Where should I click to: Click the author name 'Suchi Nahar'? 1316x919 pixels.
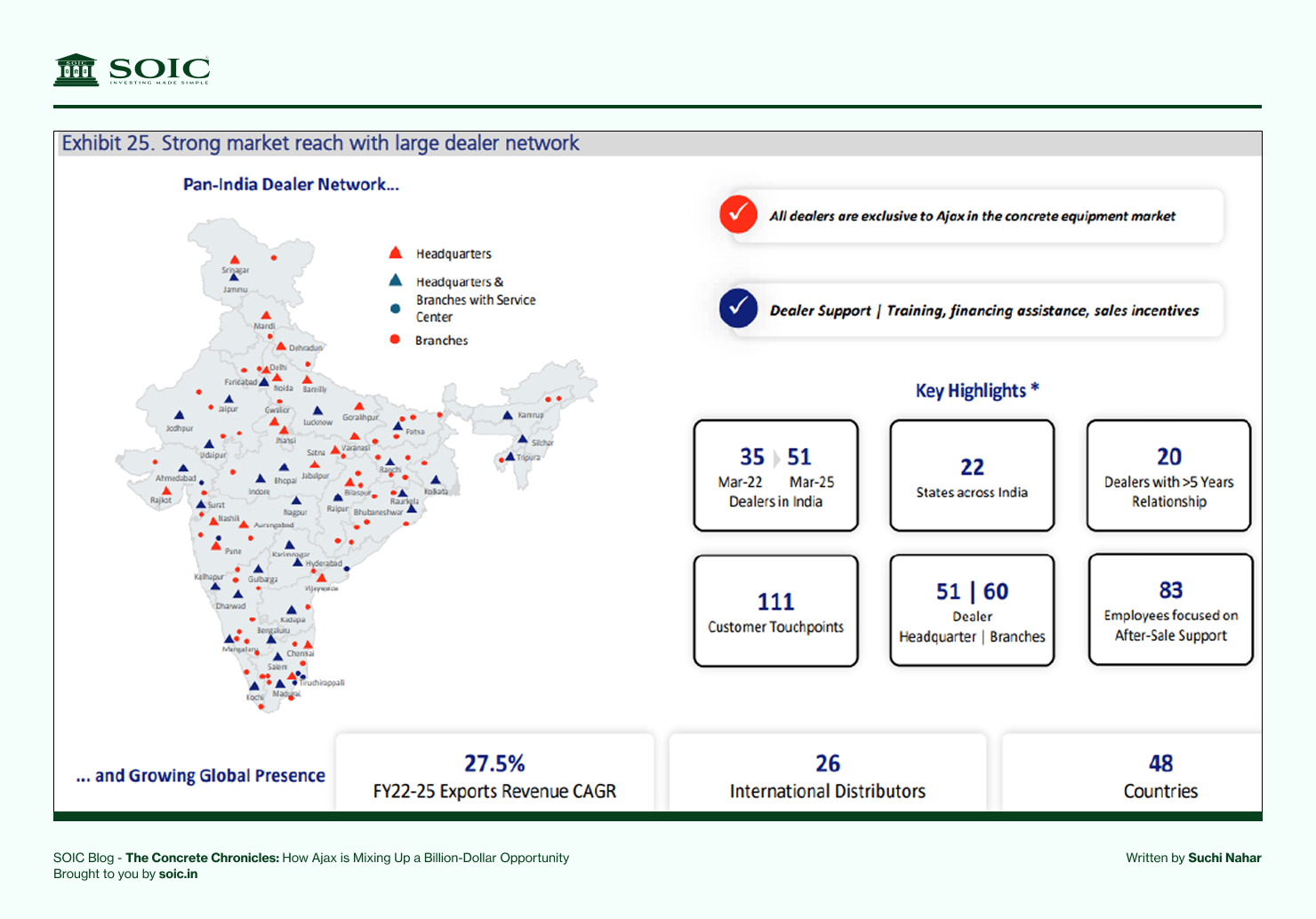1224,858
